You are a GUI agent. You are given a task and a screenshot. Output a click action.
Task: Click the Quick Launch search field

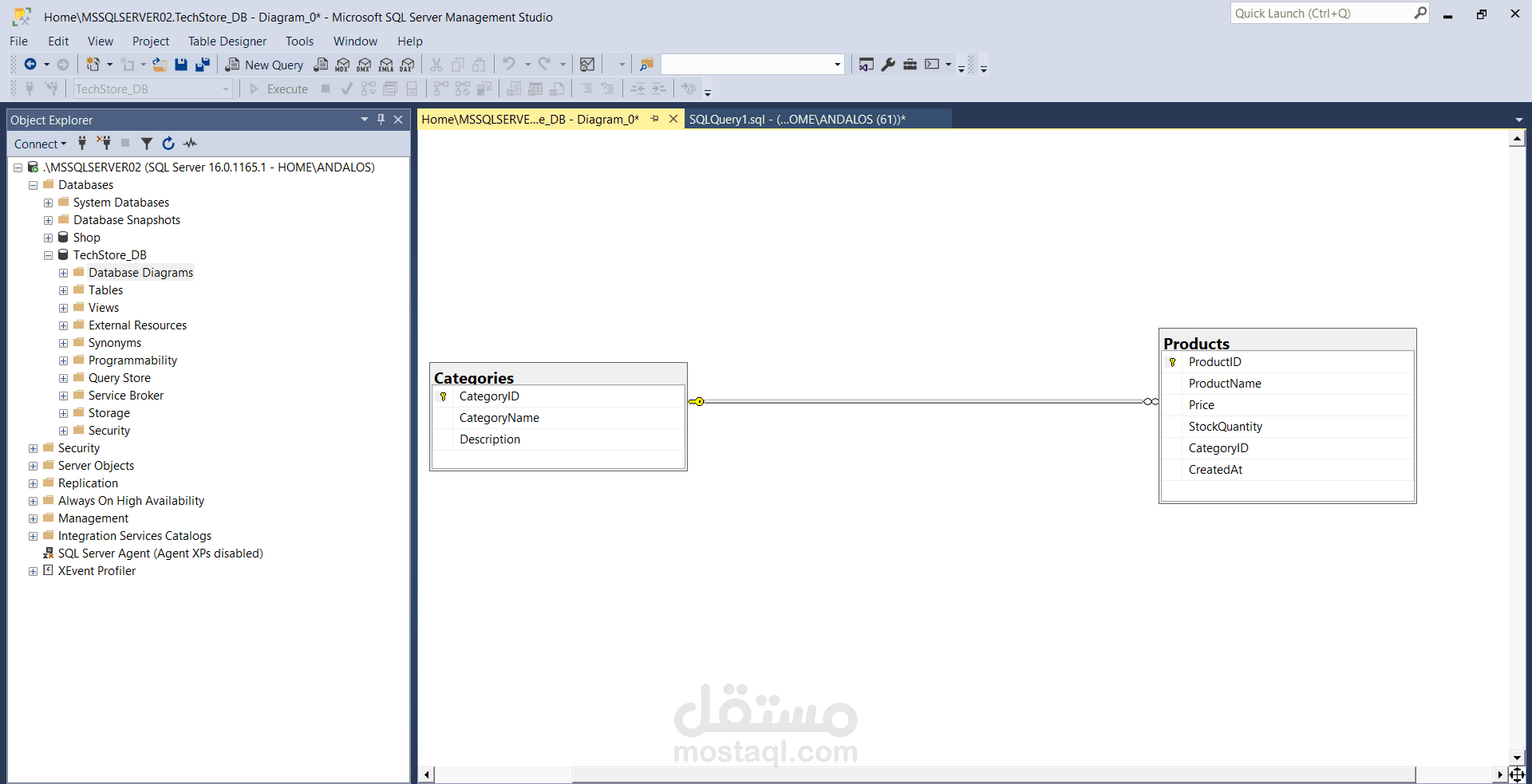pyautogui.click(x=1322, y=13)
